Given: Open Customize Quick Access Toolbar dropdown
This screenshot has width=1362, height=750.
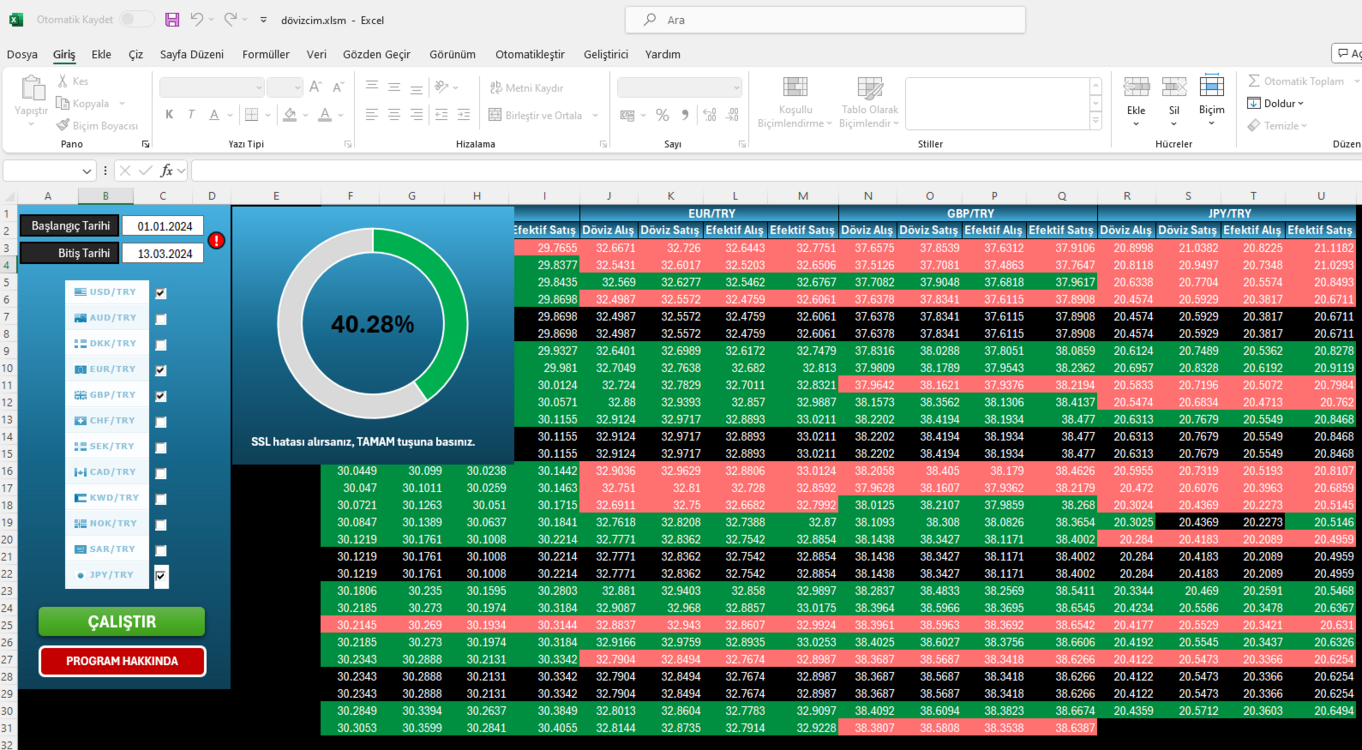Looking at the screenshot, I should [263, 20].
